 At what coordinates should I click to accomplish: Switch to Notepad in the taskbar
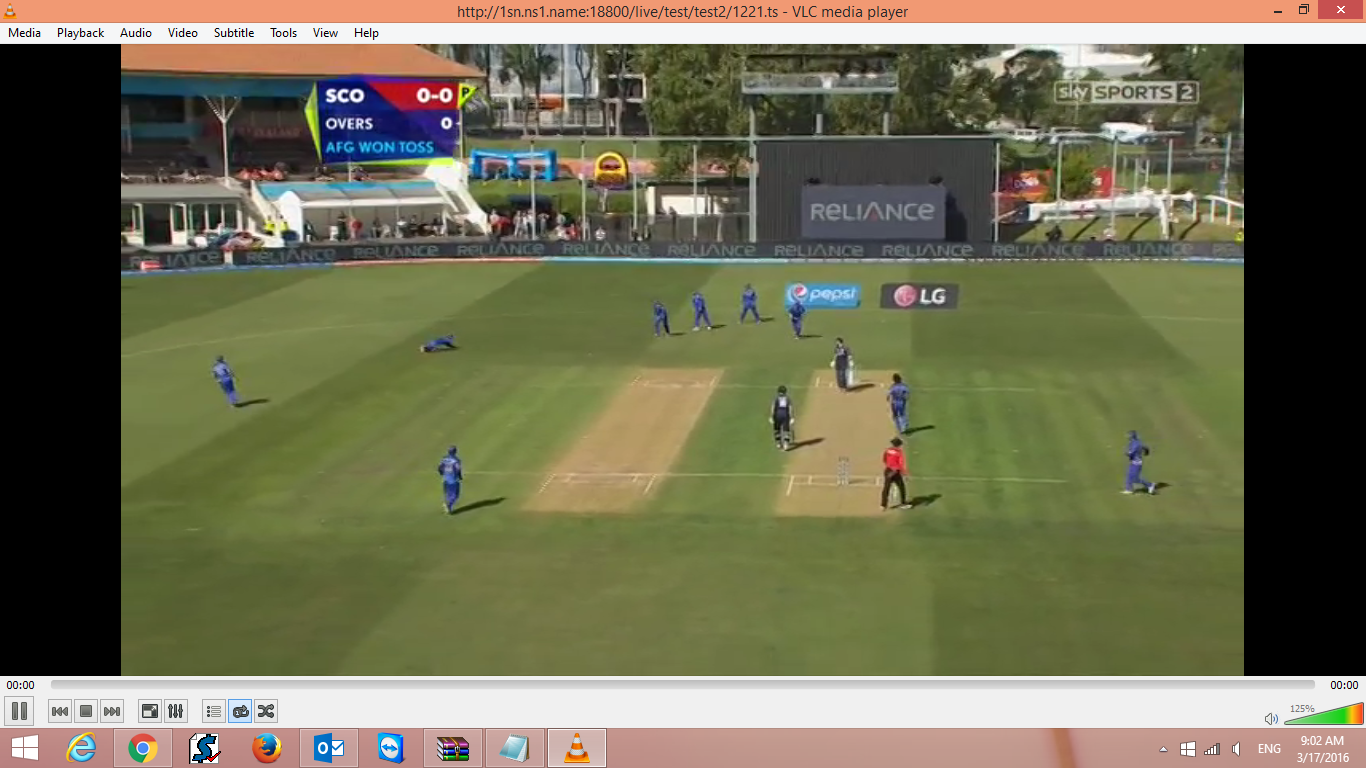[515, 748]
